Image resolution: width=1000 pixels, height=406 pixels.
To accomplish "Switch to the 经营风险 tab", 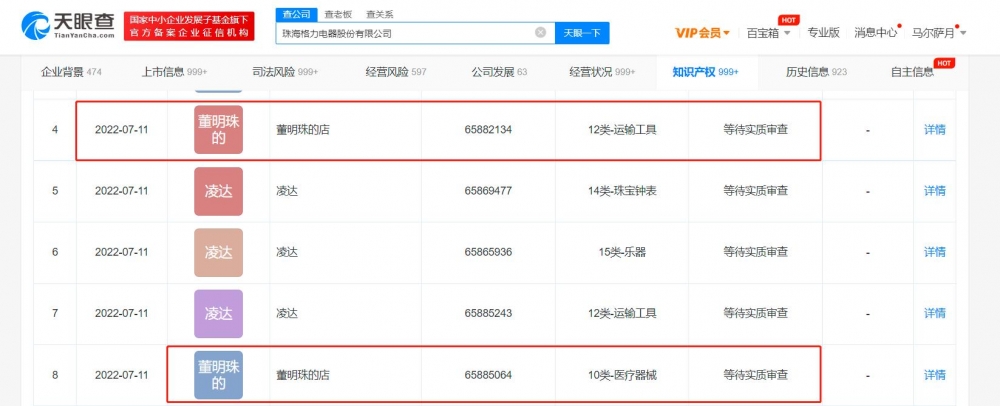I will point(395,72).
